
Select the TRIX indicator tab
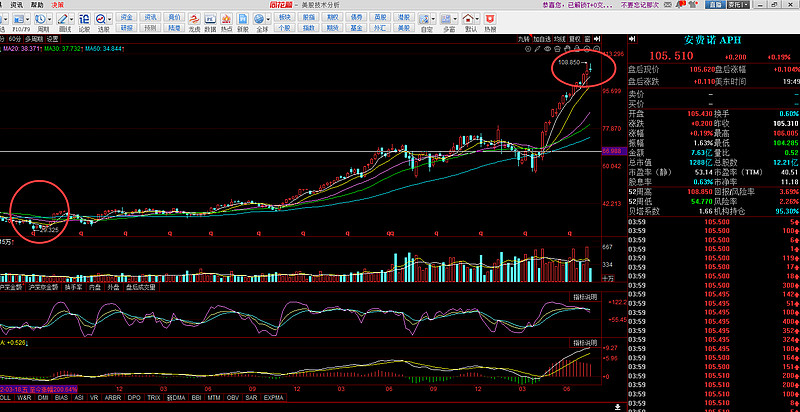(154, 398)
